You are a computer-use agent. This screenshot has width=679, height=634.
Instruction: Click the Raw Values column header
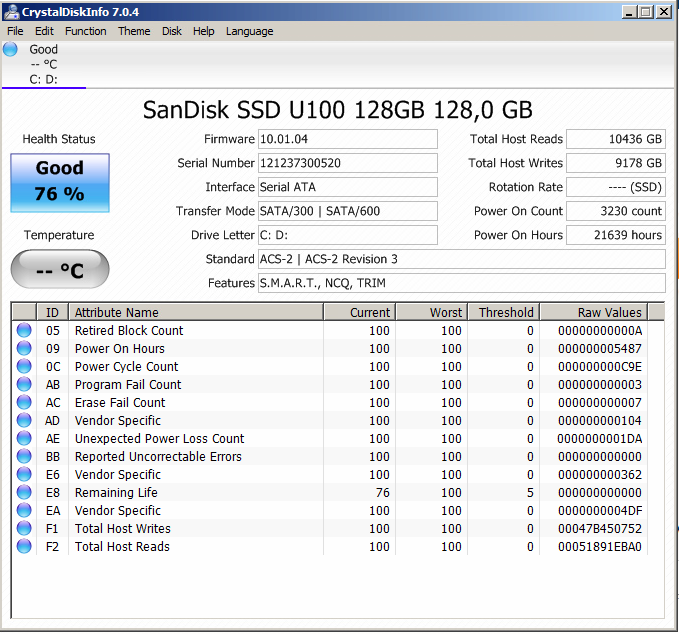tap(594, 312)
